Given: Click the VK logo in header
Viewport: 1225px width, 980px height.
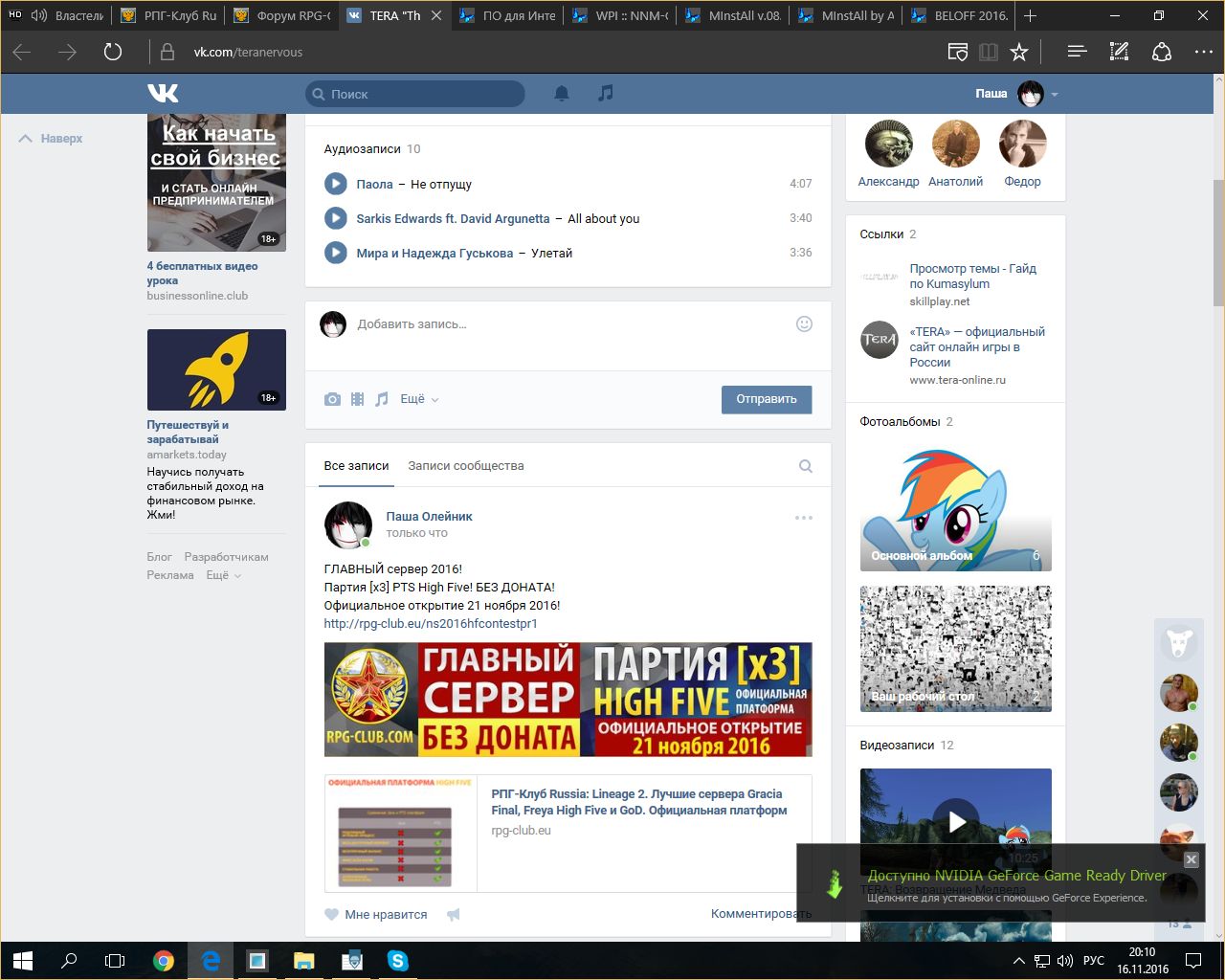Looking at the screenshot, I should point(163,93).
